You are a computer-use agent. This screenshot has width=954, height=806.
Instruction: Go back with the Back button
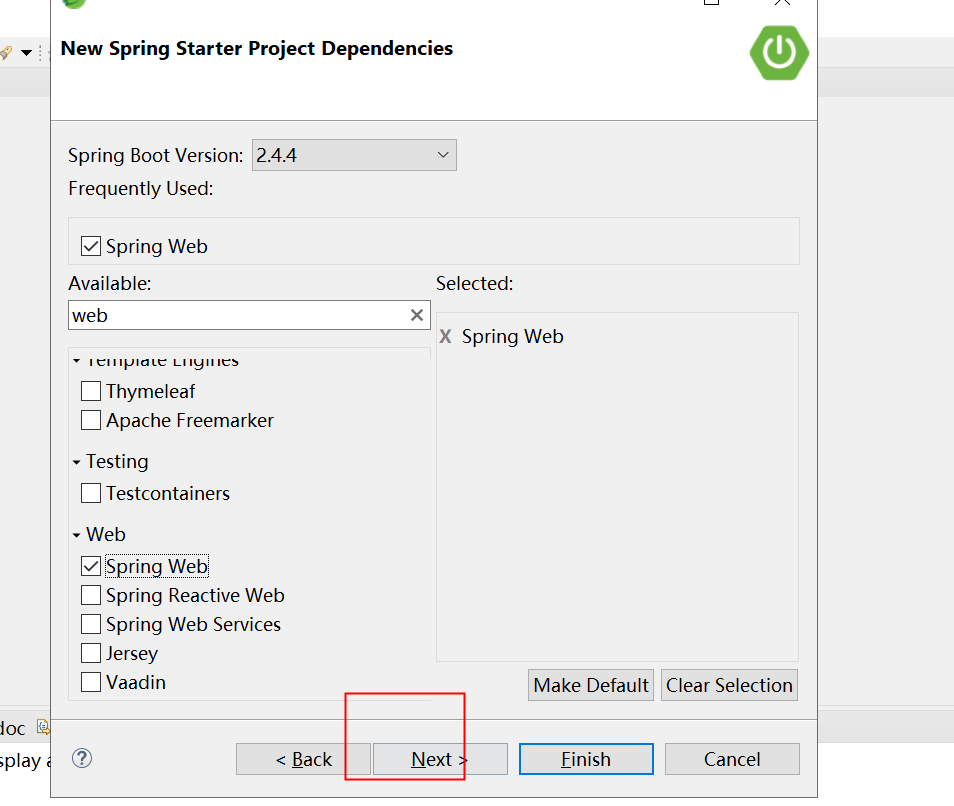(303, 759)
